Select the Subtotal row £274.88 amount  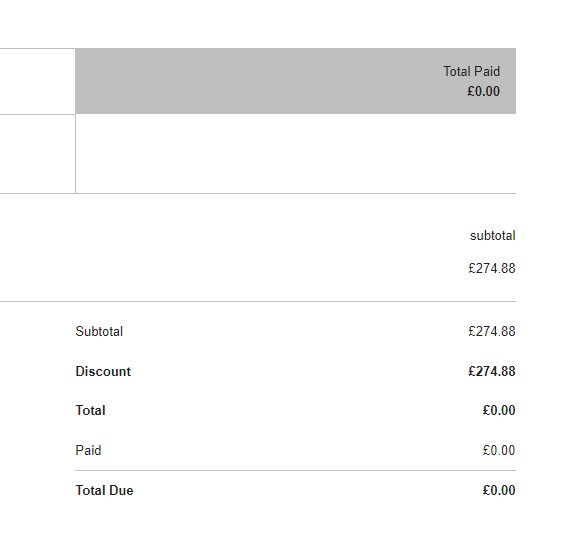pos(492,332)
